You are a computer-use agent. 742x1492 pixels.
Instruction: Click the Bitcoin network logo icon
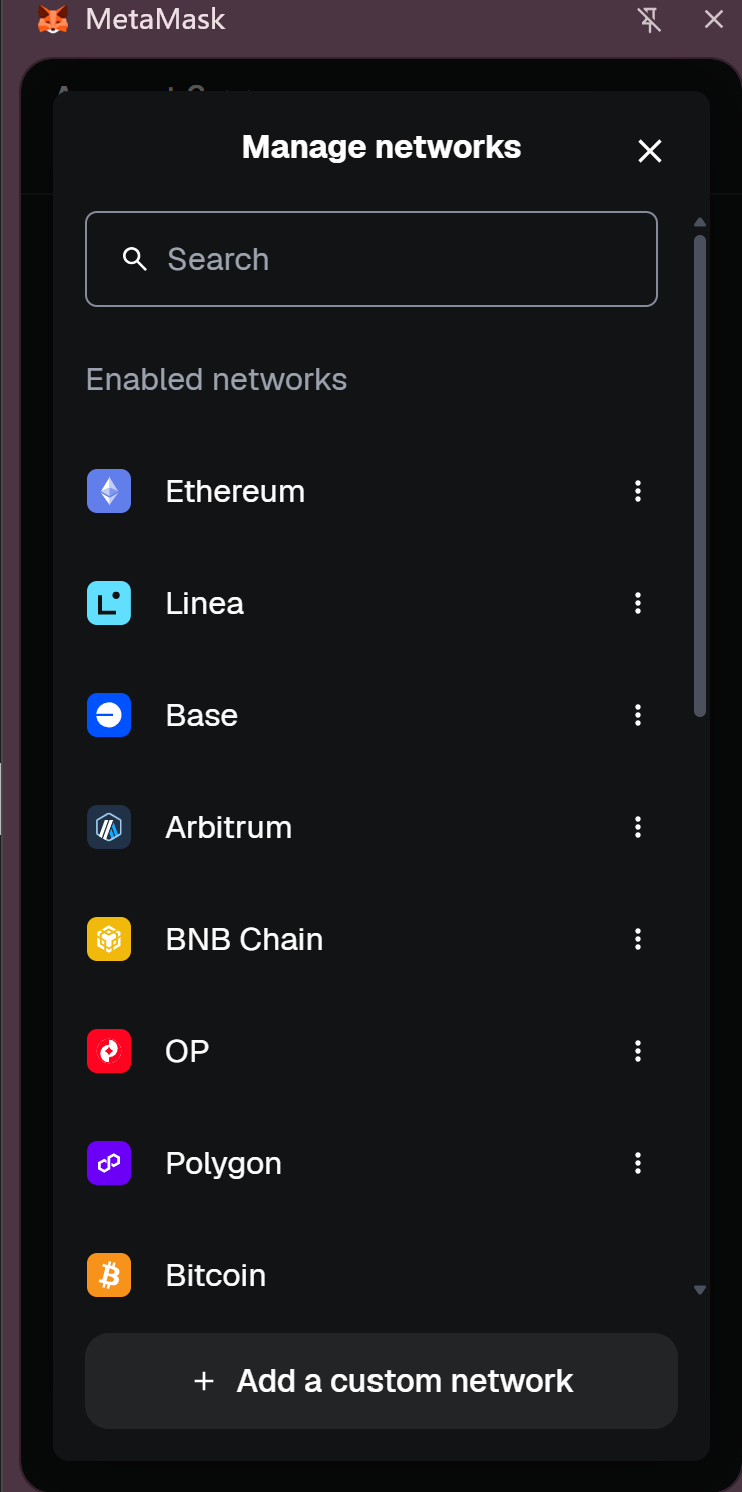109,1275
